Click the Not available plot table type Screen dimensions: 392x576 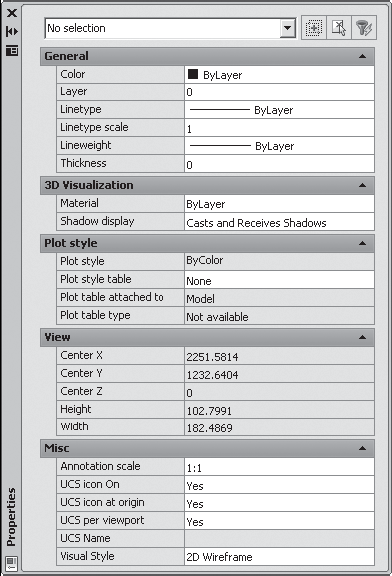279,316
